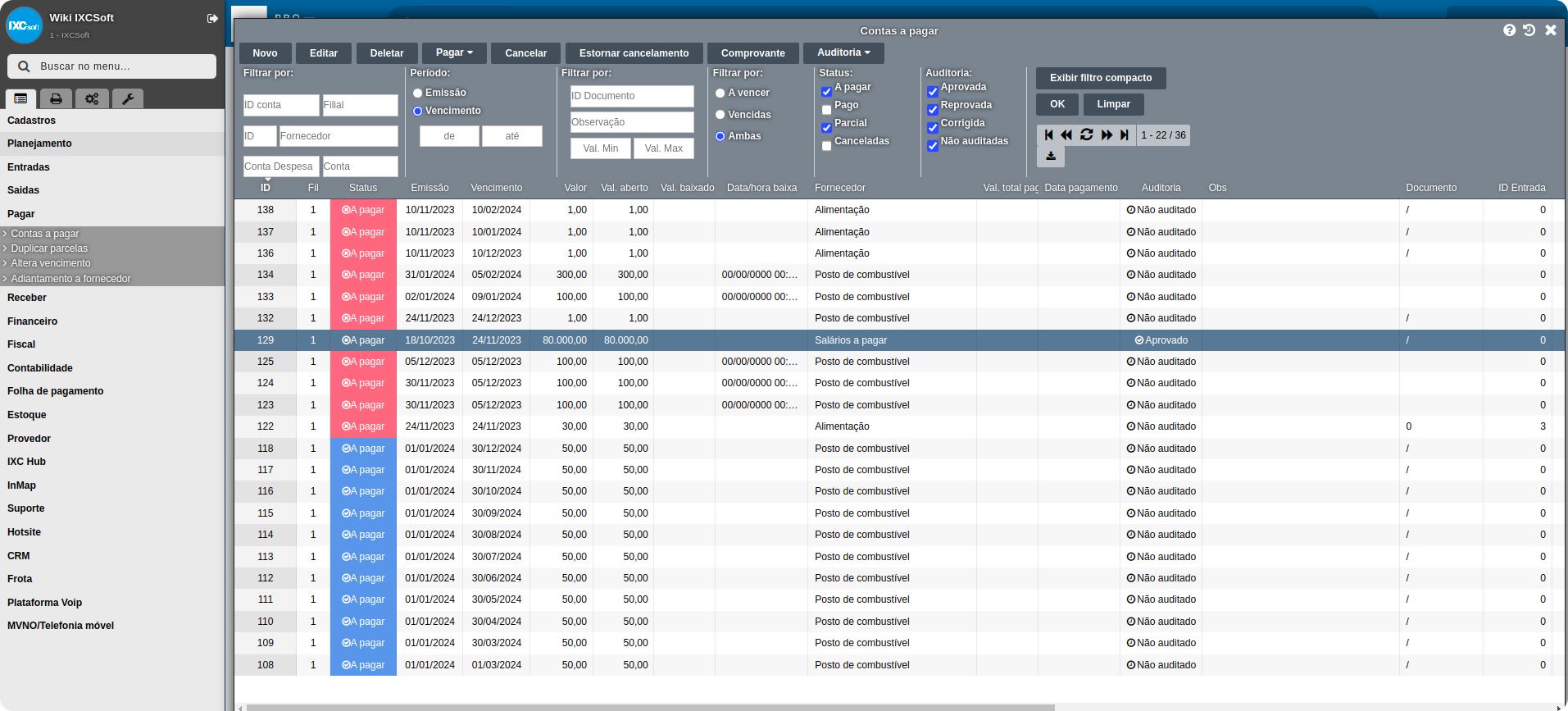The width and height of the screenshot is (1568, 711).
Task: Collapse the Pagar menu section
Action: [x=112, y=214]
